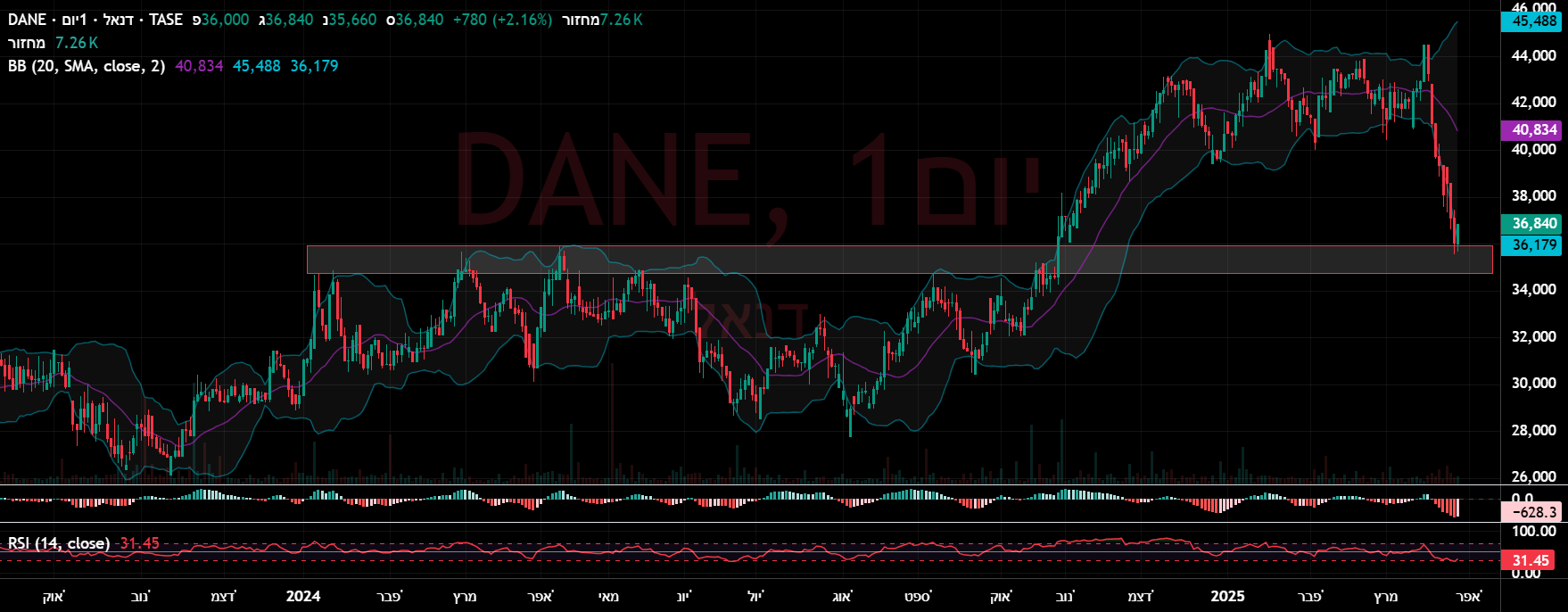Select the BB (20, SMA, close, 2) indicator label
Image resolution: width=1568 pixels, height=612 pixels.
click(x=87, y=66)
